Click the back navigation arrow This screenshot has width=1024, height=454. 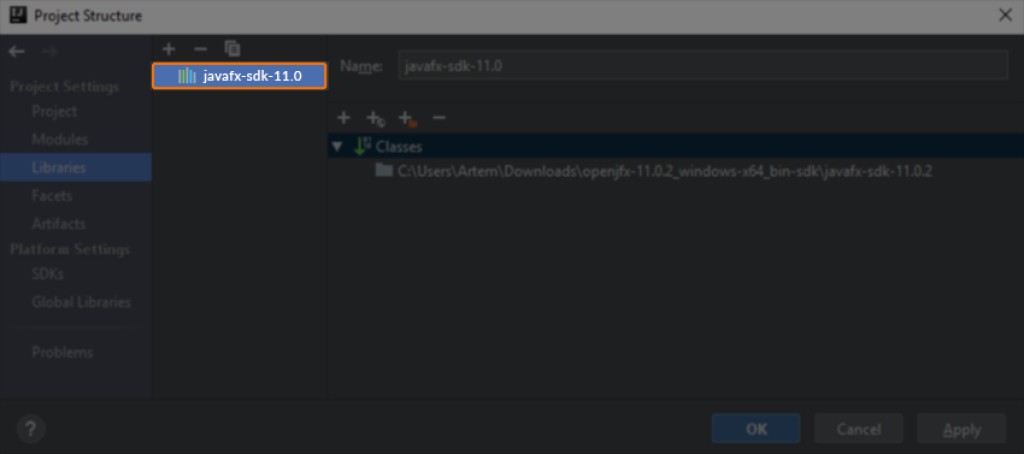[16, 52]
